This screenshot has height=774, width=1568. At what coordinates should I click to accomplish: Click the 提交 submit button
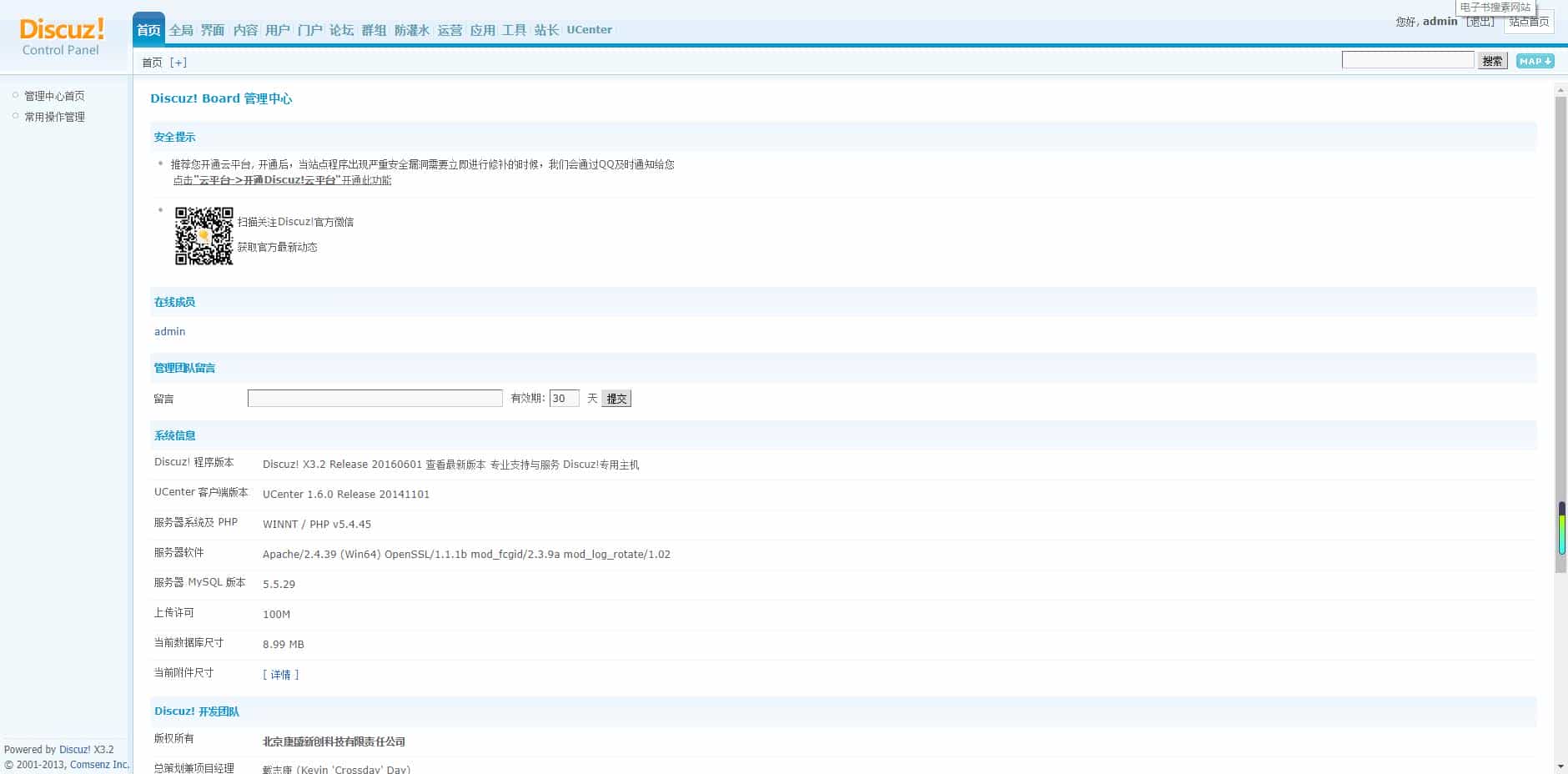click(616, 399)
